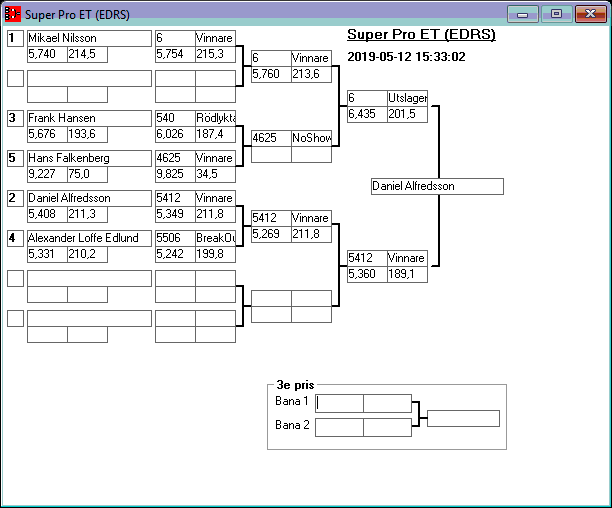Click seed box 3 beside Frank Hansen
The height and width of the screenshot is (508, 612).
(15, 118)
